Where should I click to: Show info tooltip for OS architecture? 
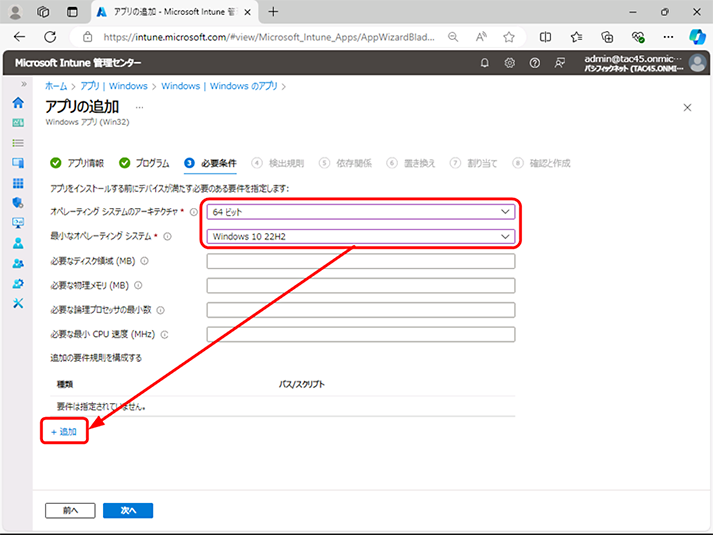coord(194,212)
